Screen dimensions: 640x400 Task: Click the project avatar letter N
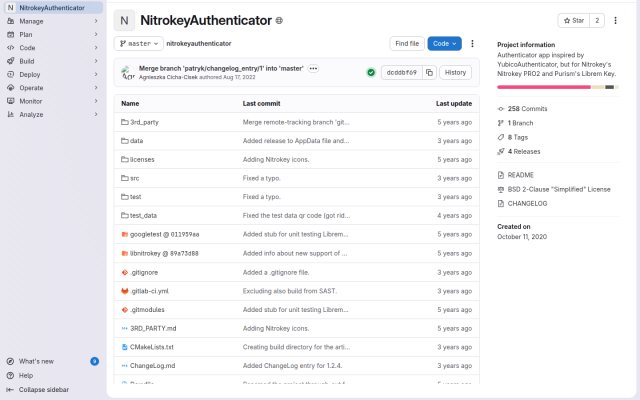124,20
